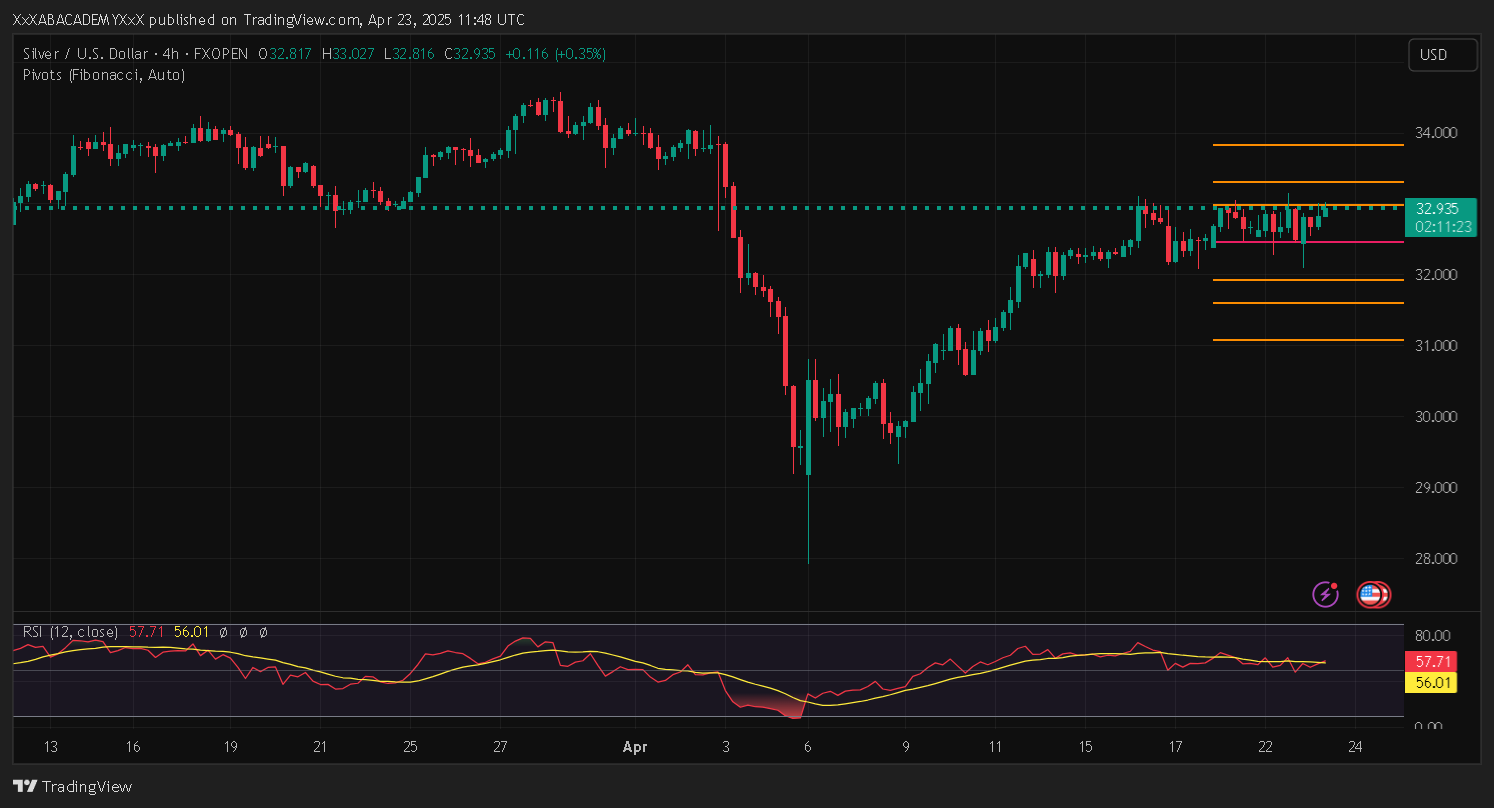Click the TradingView logo at bottom left
The image size is (1494, 808).
(x=72, y=786)
